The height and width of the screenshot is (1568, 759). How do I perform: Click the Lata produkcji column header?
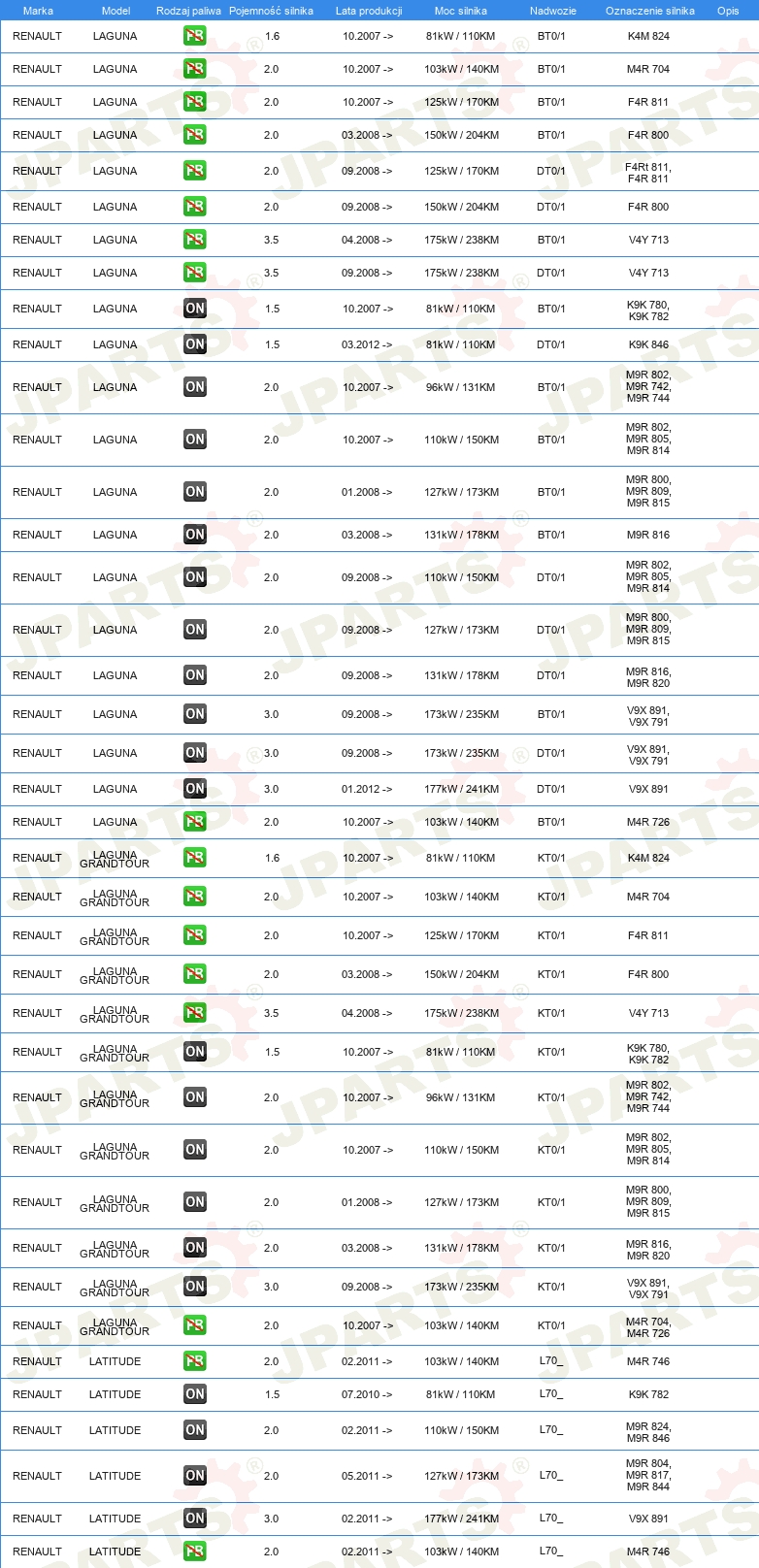[x=369, y=11]
